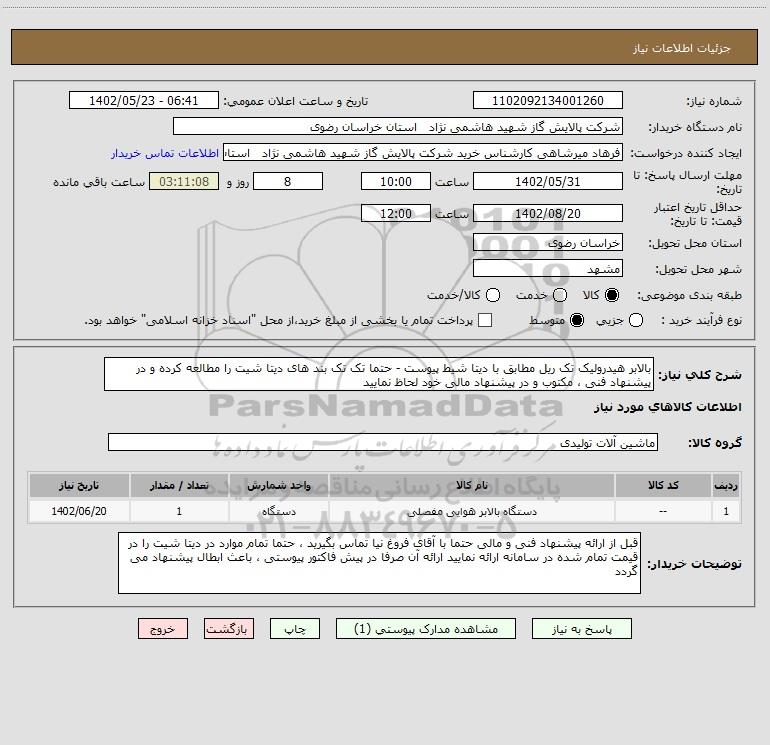The width and height of the screenshot is (770, 745).
Task: Click the price validity time 12:00
Action: [x=396, y=213]
